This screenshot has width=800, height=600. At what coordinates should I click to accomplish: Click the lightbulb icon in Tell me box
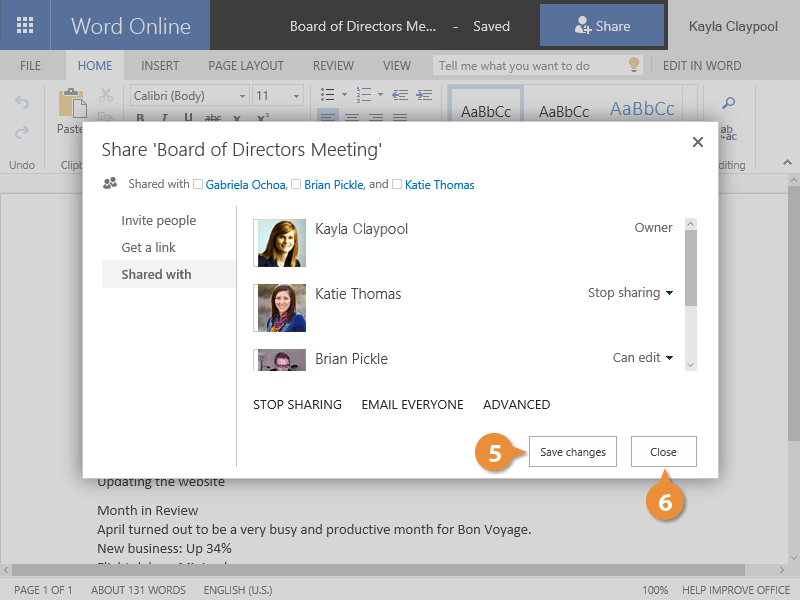pos(633,65)
